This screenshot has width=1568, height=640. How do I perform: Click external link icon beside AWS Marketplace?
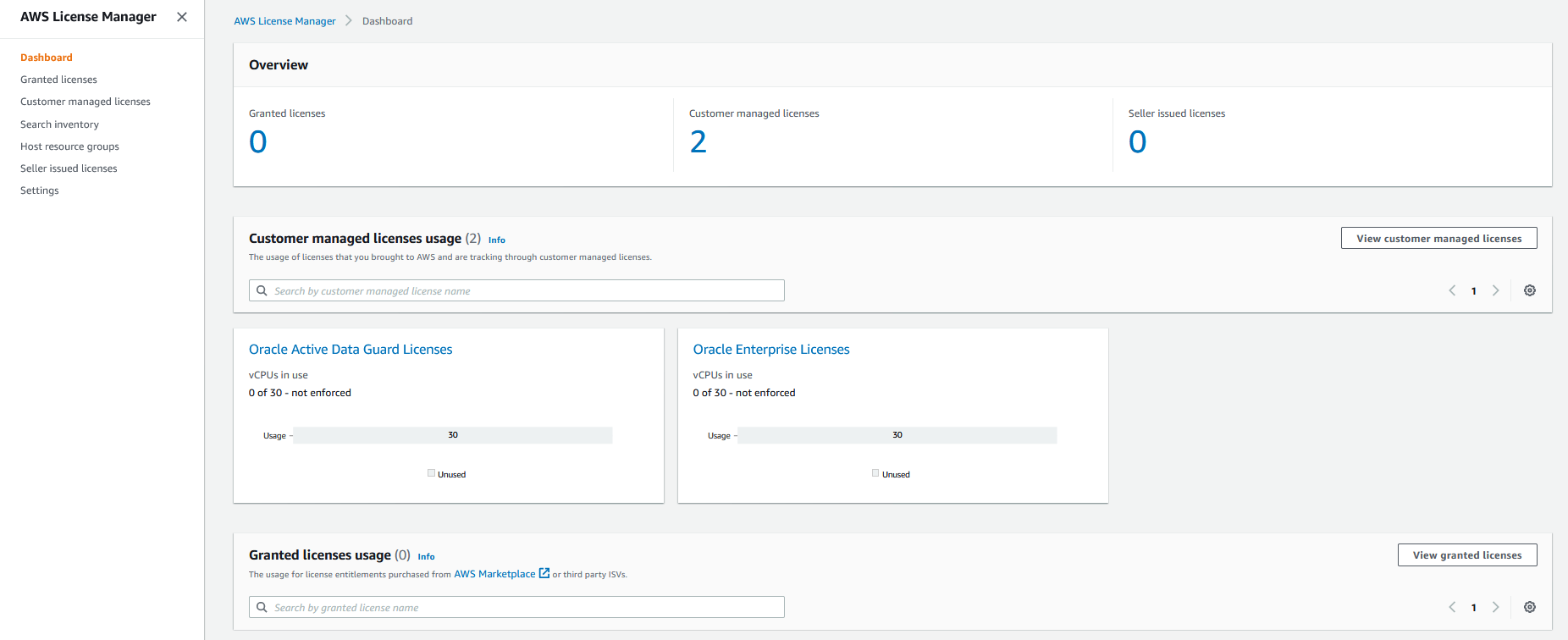544,573
